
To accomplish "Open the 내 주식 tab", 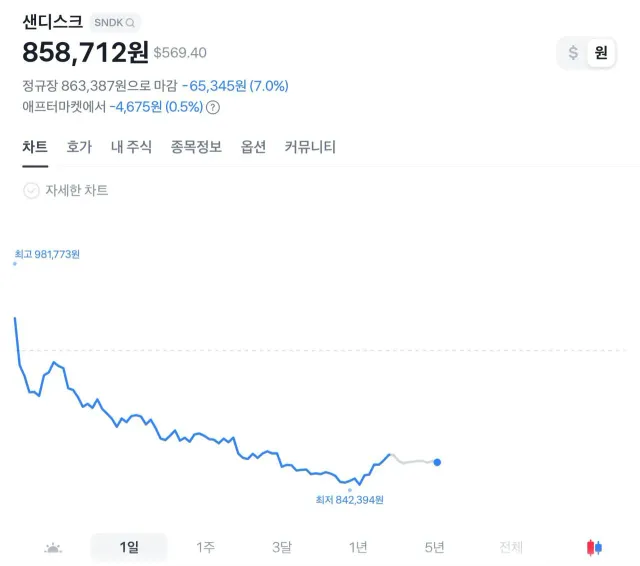I will coord(131,147).
